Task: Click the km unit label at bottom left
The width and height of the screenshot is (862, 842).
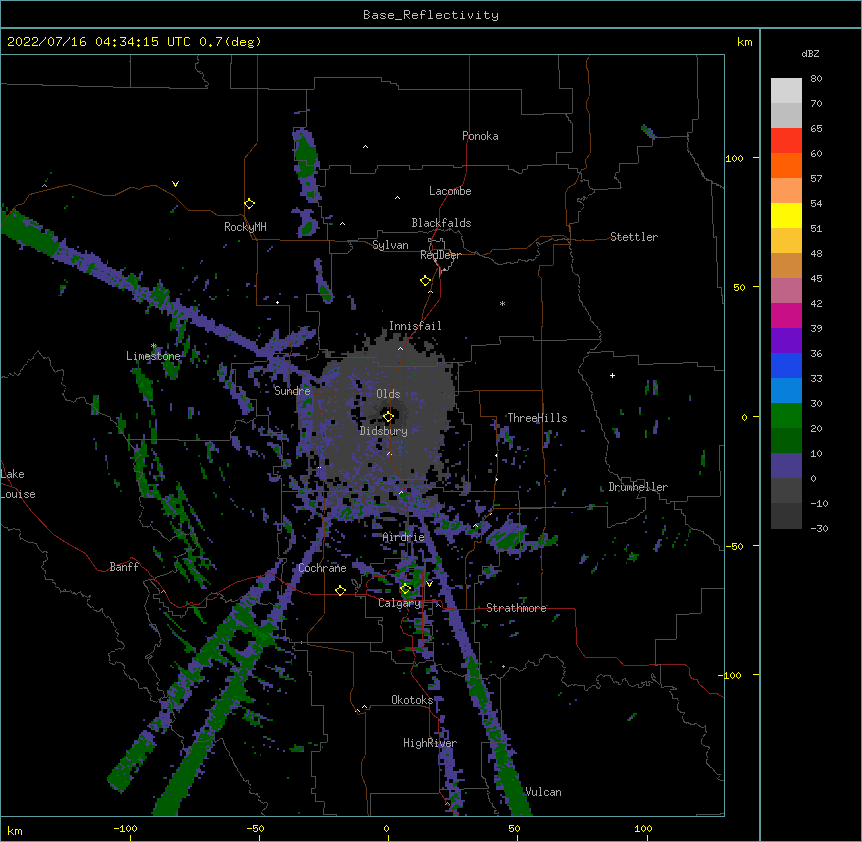Action: click(15, 830)
